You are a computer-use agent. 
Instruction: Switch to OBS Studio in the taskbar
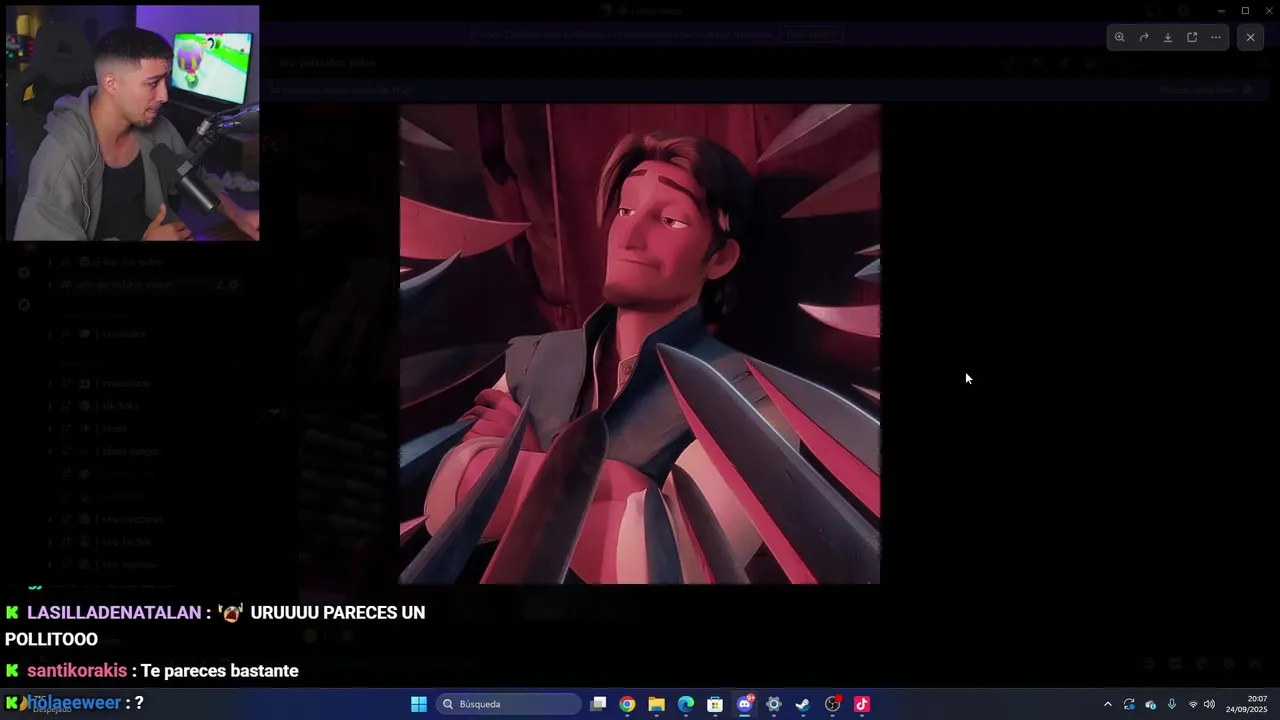pyautogui.click(x=832, y=704)
